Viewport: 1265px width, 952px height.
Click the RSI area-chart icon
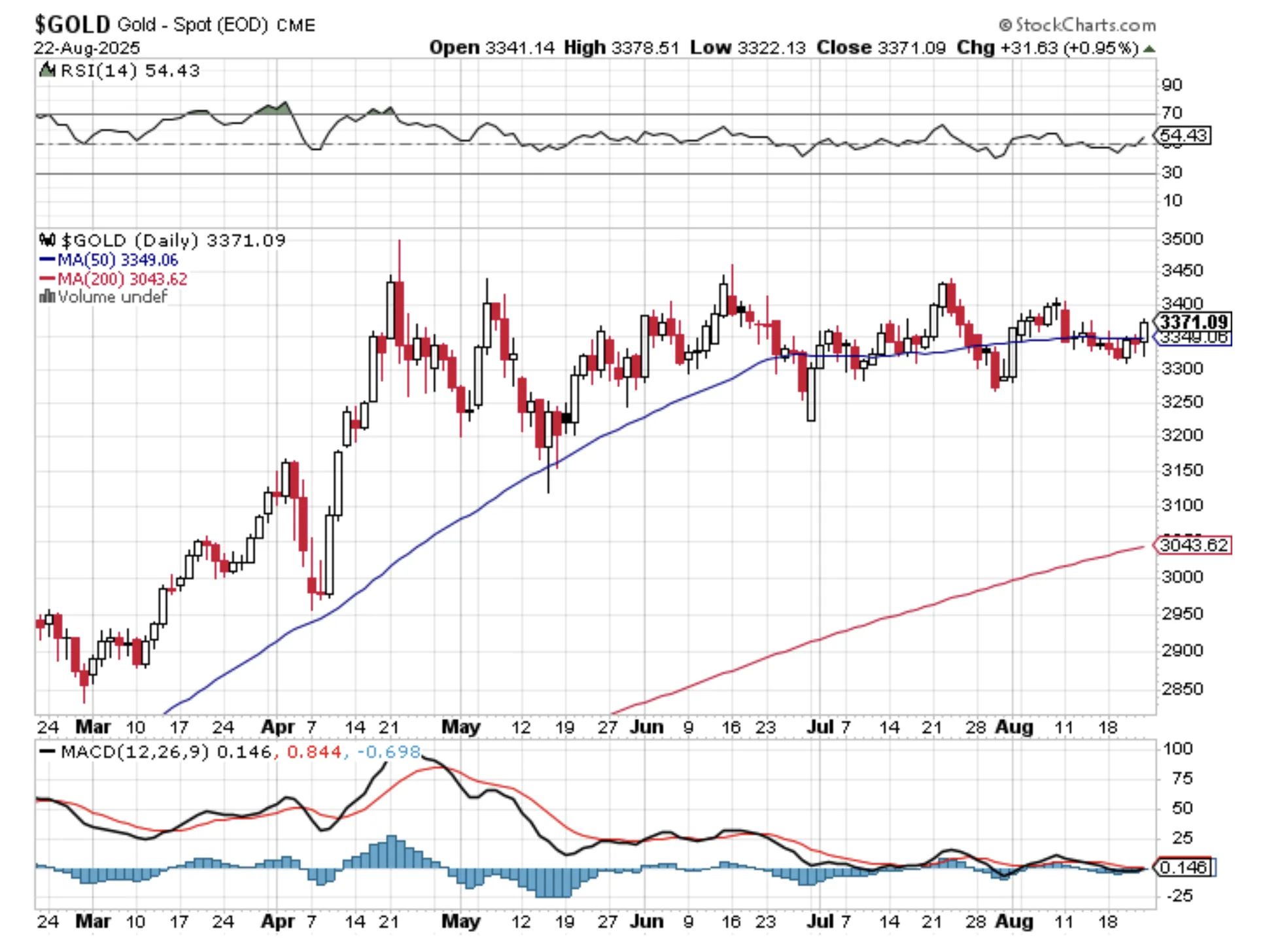pos(46,70)
